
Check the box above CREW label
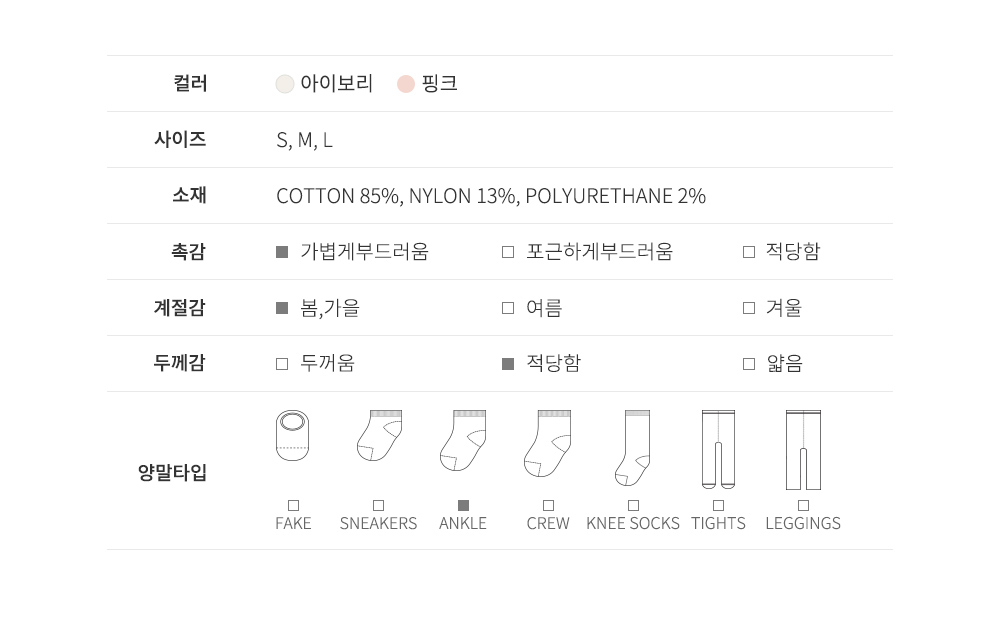click(x=548, y=505)
